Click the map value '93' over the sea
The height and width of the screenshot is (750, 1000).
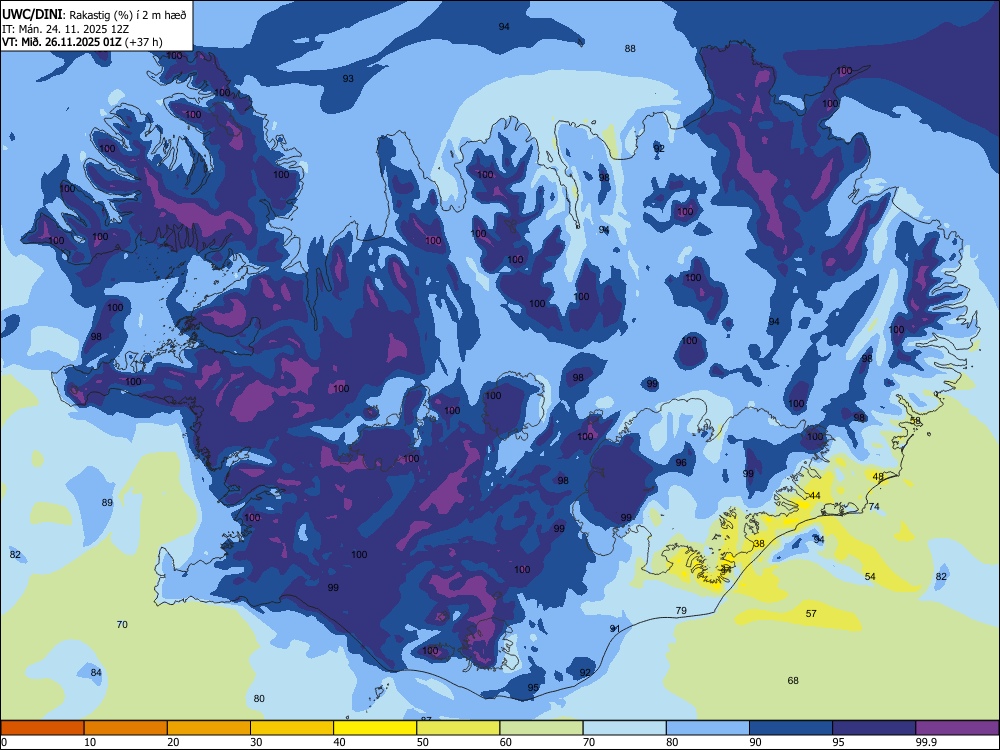pyautogui.click(x=348, y=78)
